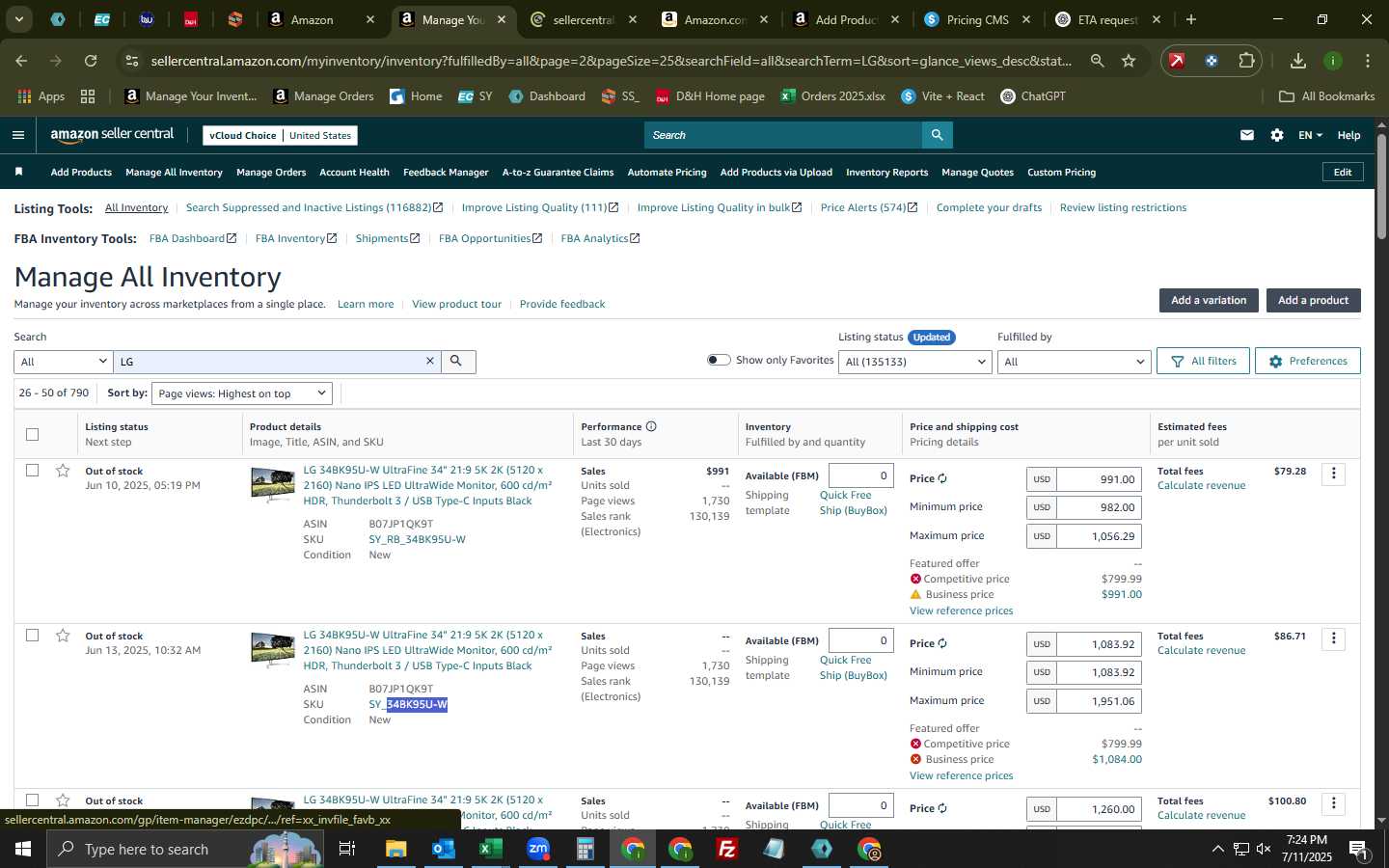Open the Manage Orders menu item
Viewport: 1389px width, 868px height.
pyautogui.click(x=271, y=173)
